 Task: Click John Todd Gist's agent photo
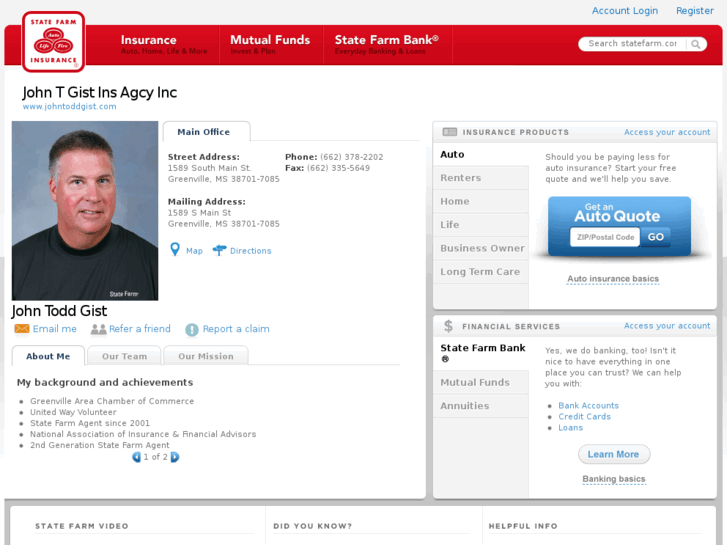coord(85,211)
